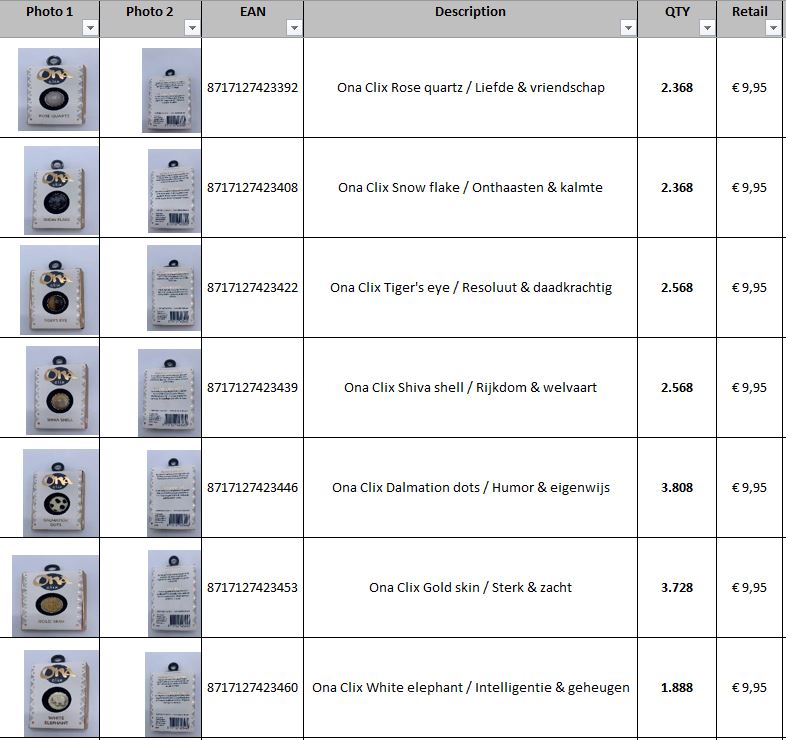Select the Ona Clix Rose quartz description cell
The width and height of the screenshot is (786, 740).
tap(470, 87)
